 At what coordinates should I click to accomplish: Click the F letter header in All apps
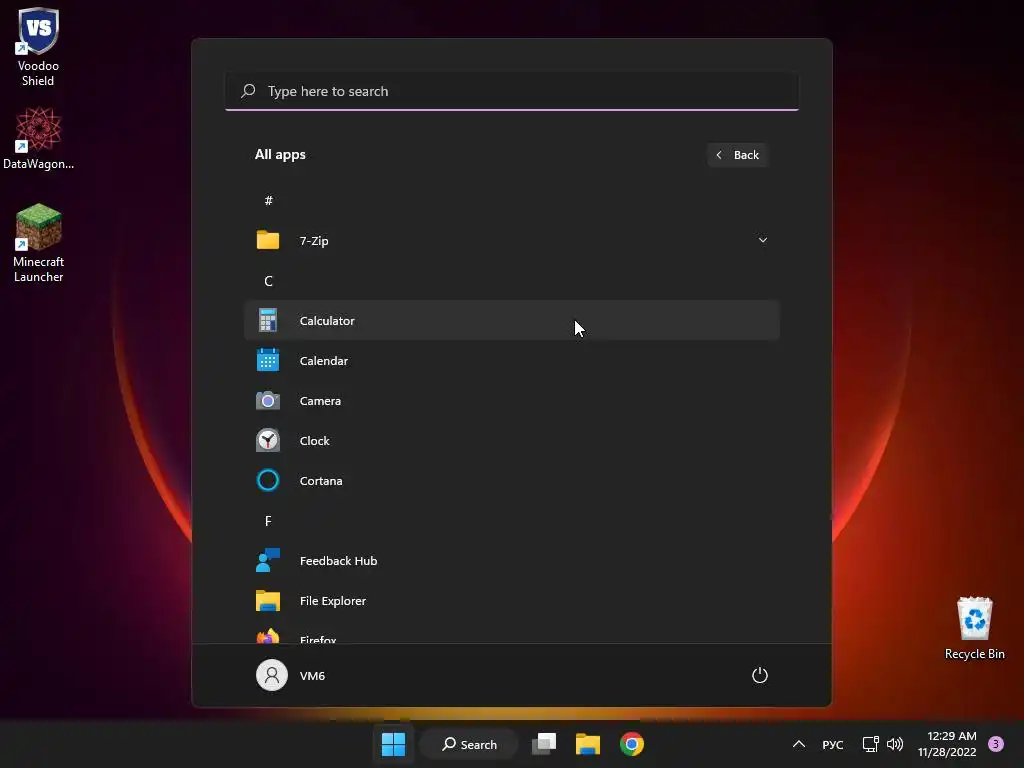(x=268, y=520)
